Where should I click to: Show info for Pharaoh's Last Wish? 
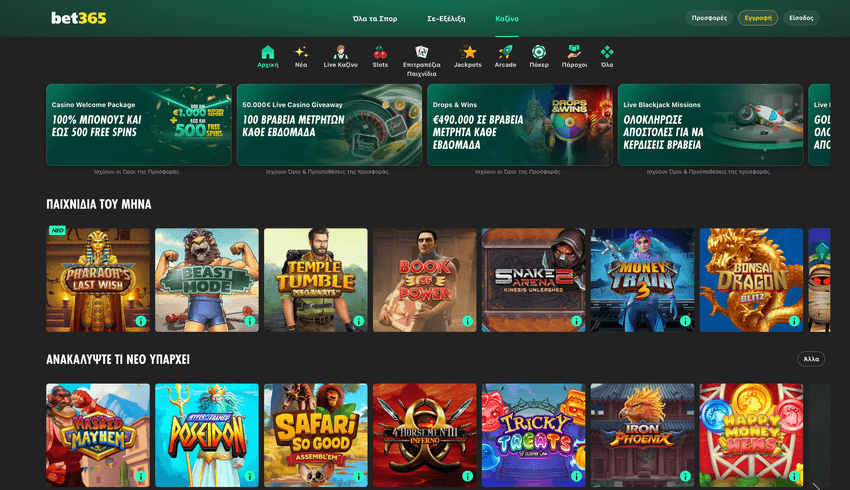(141, 321)
